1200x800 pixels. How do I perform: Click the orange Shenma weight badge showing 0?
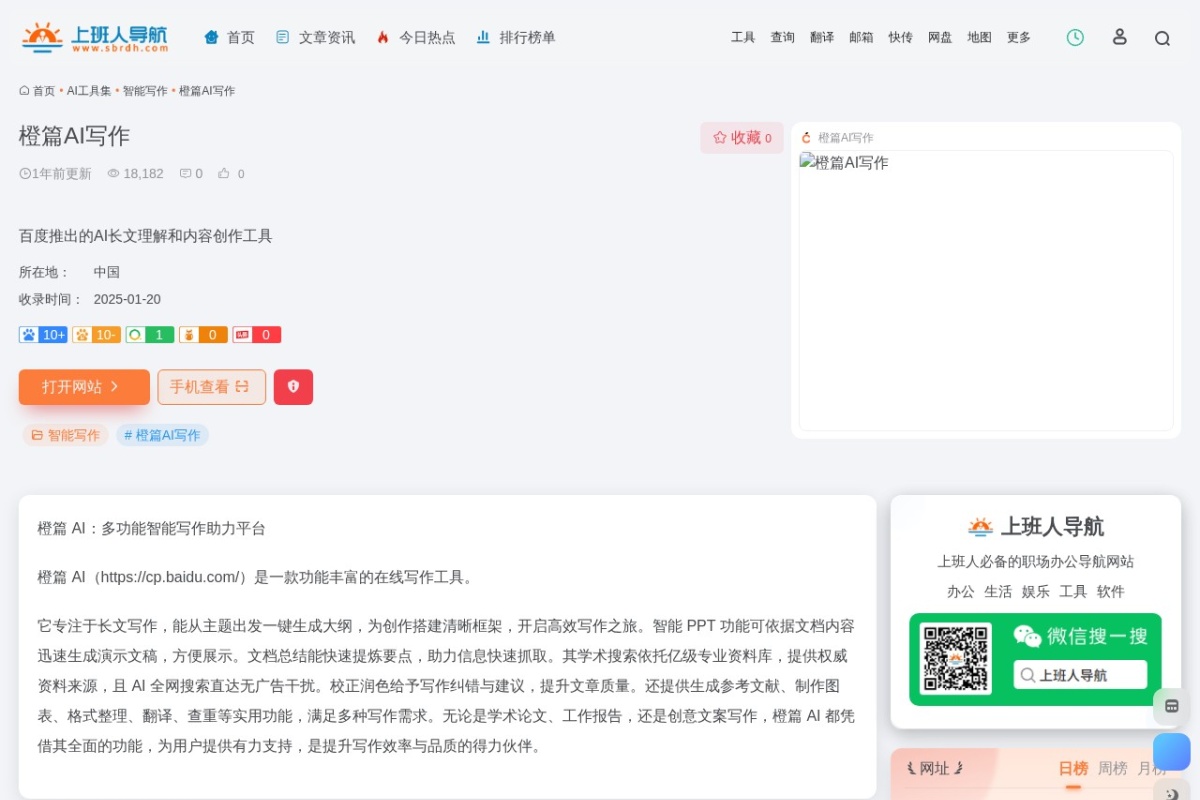203,335
